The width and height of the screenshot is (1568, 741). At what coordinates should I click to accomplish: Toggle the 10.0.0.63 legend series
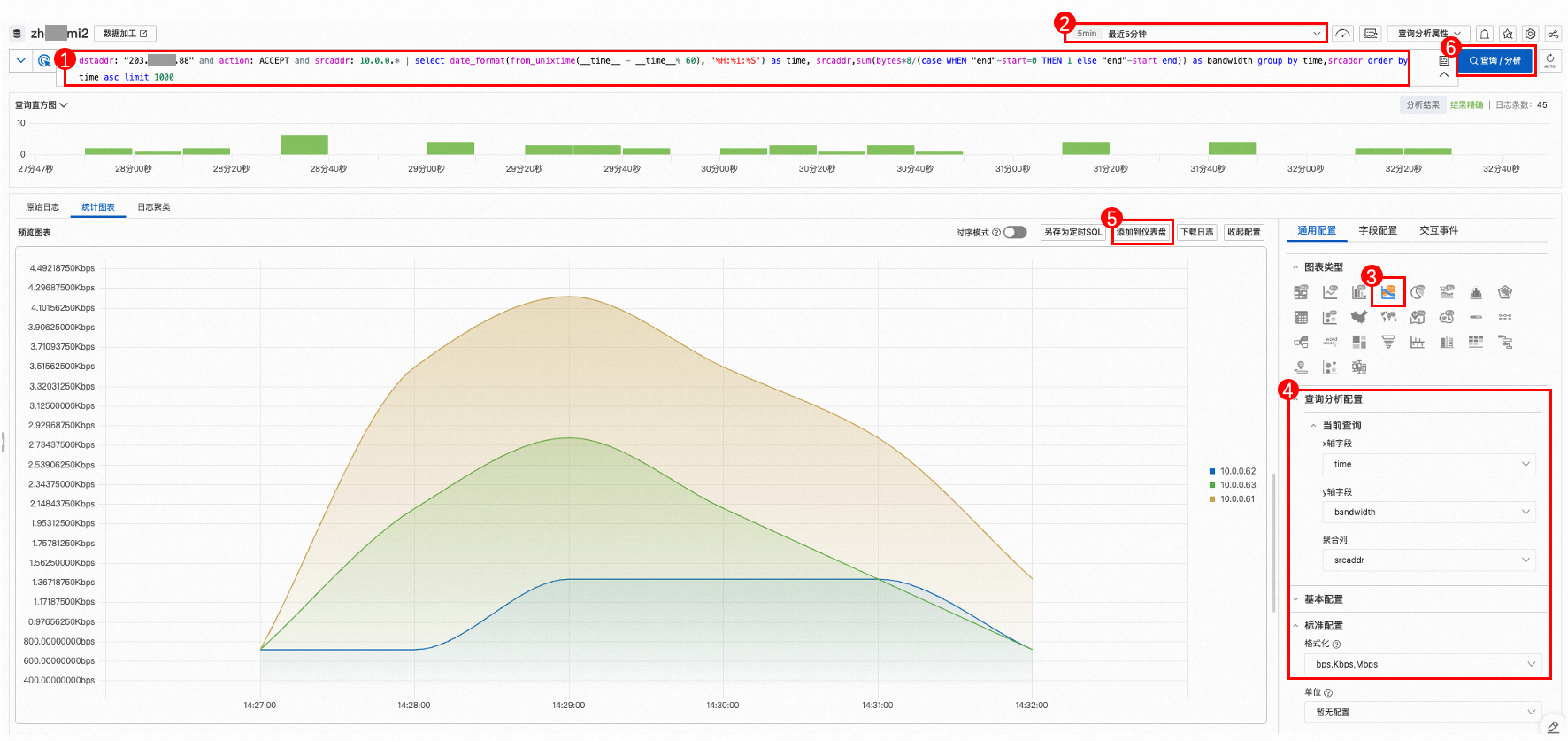click(x=1233, y=485)
